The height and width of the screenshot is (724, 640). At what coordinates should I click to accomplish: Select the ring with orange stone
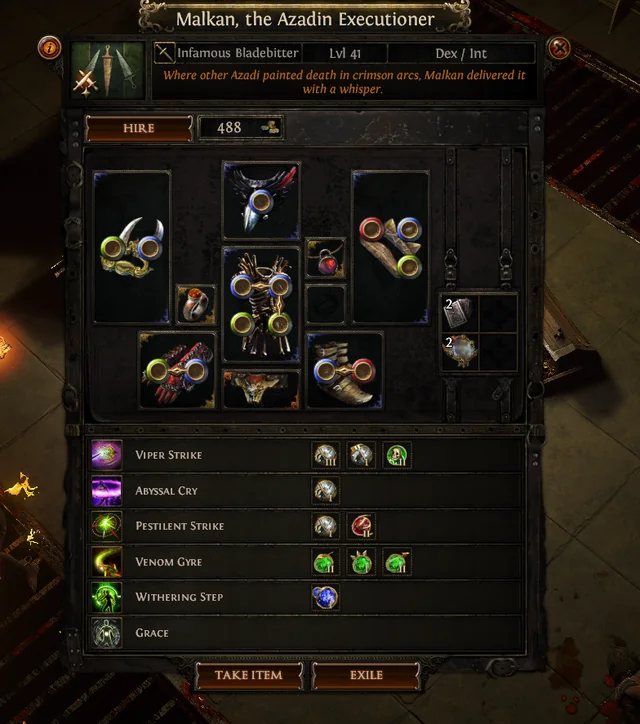(196, 305)
